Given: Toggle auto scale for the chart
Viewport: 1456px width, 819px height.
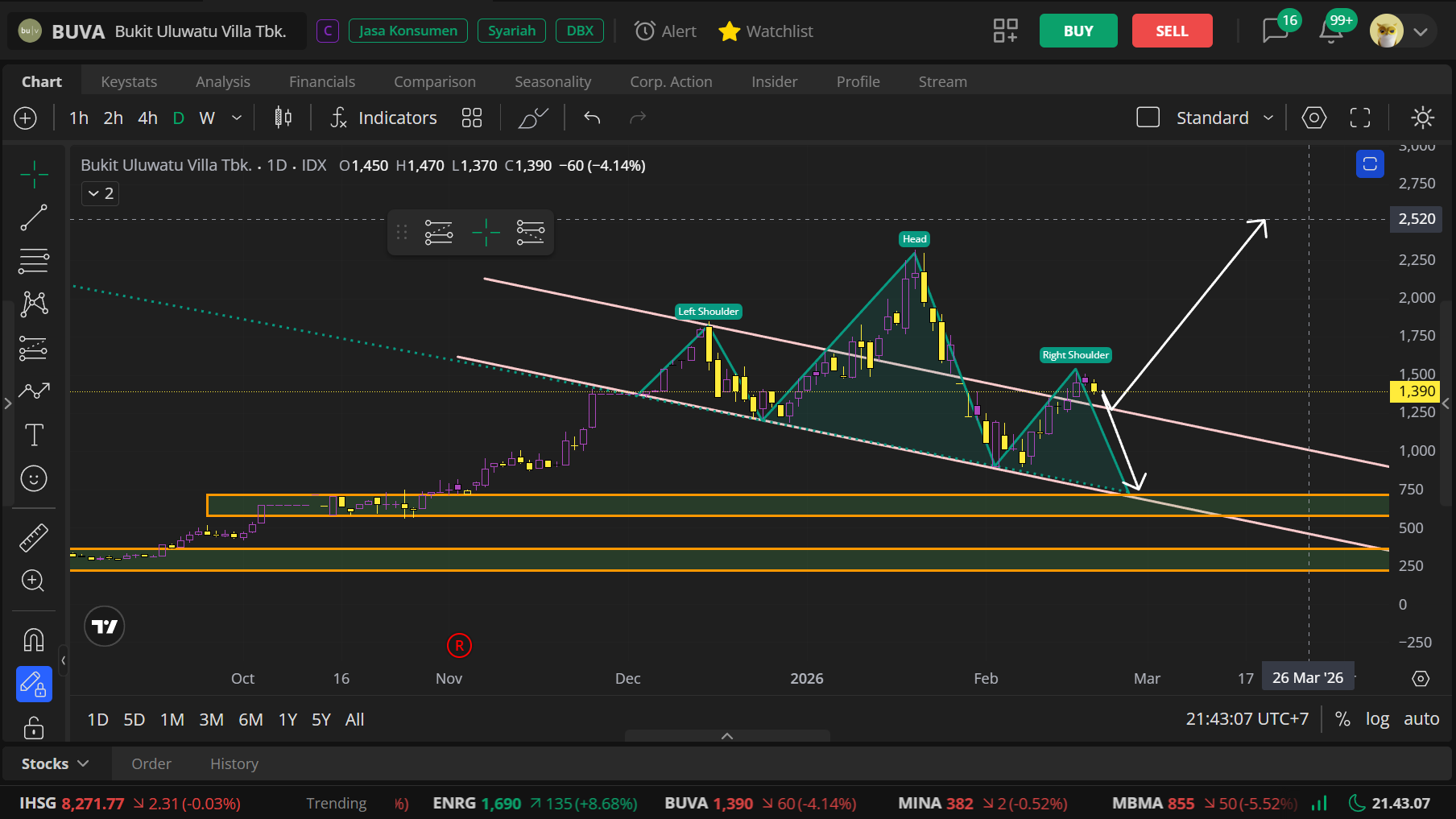Looking at the screenshot, I should (1421, 719).
